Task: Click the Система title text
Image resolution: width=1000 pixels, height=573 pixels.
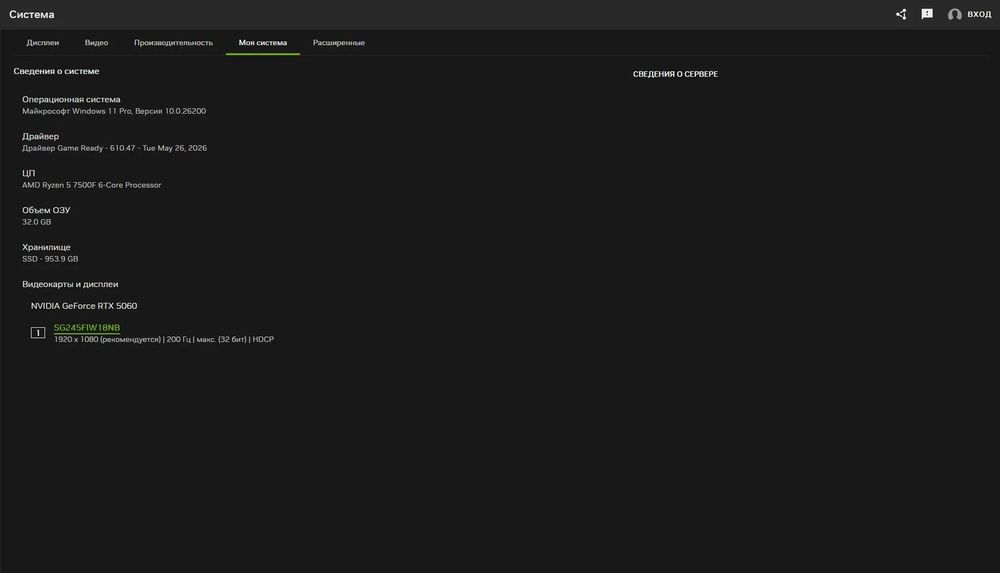Action: pyautogui.click(x=32, y=14)
